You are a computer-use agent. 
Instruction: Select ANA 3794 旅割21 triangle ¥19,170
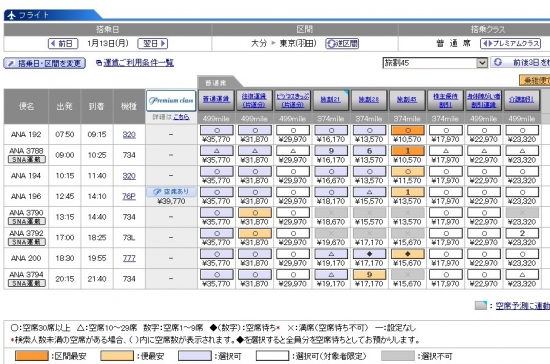331,275
